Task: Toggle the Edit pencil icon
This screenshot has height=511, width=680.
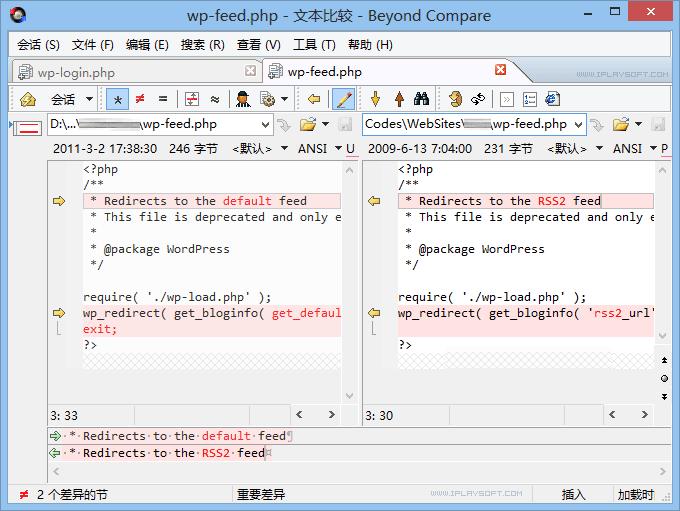Action: (x=343, y=99)
